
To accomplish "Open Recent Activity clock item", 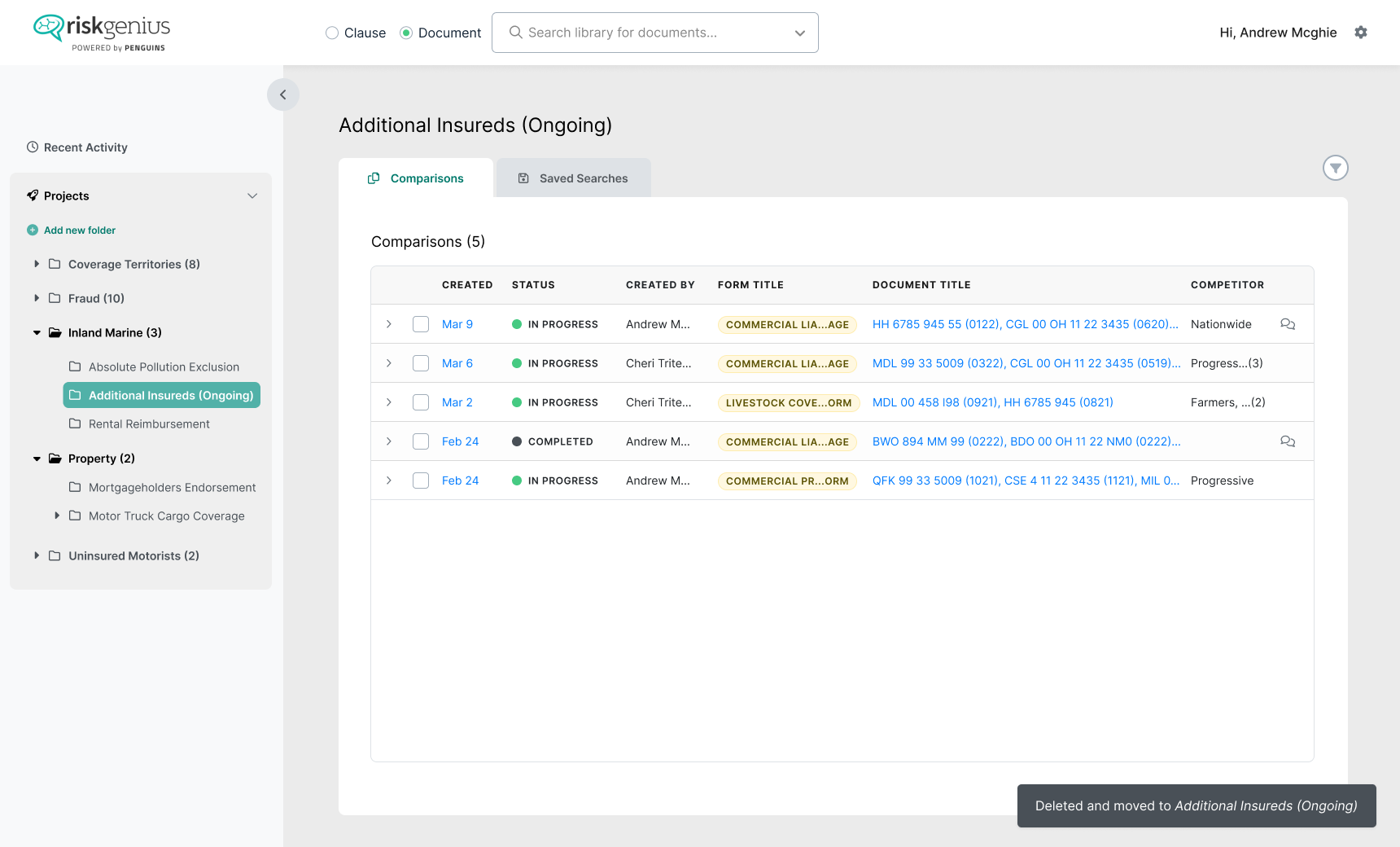I will tap(77, 147).
